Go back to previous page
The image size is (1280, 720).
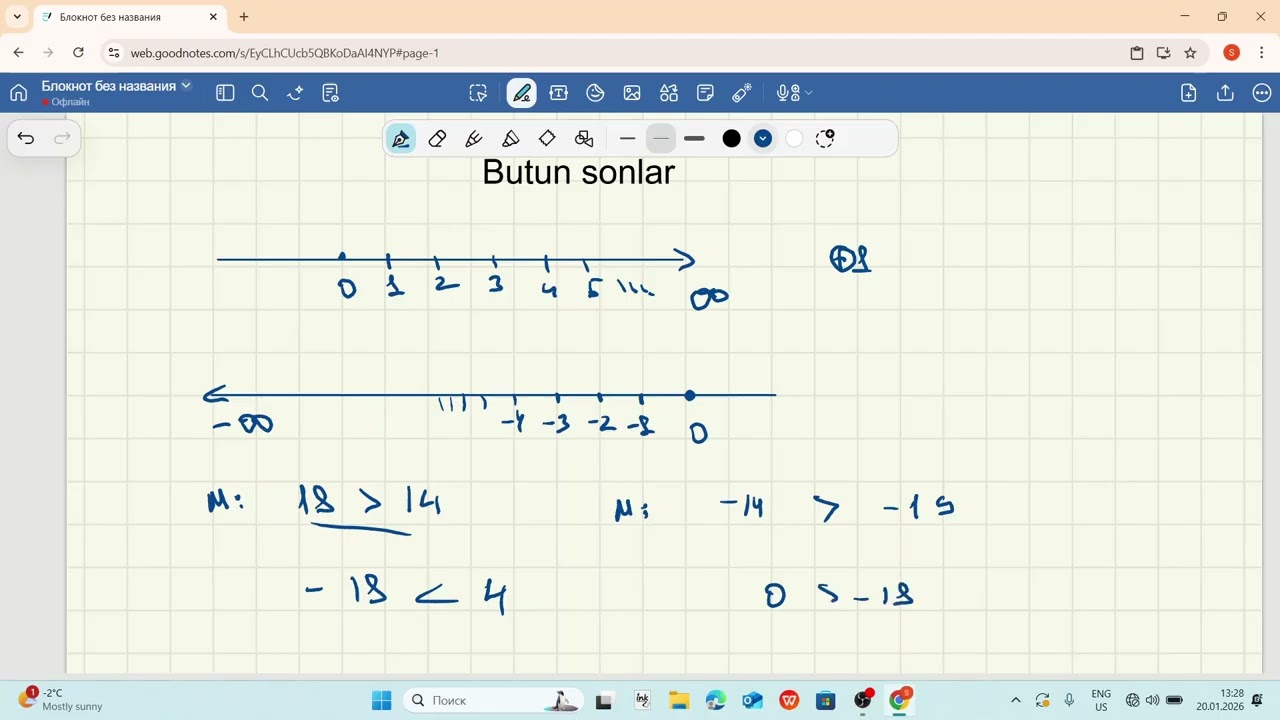[x=18, y=53]
